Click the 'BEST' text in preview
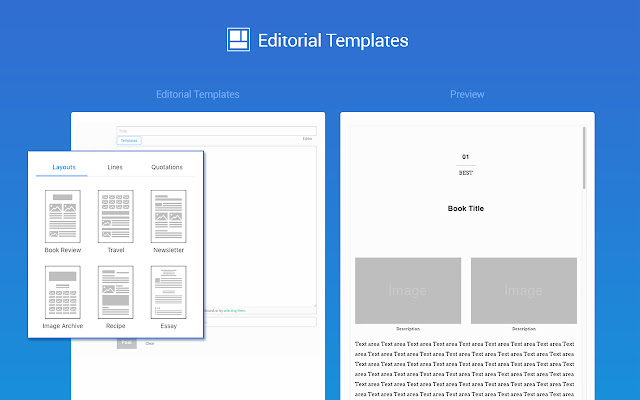The width and height of the screenshot is (640, 400). [x=466, y=173]
